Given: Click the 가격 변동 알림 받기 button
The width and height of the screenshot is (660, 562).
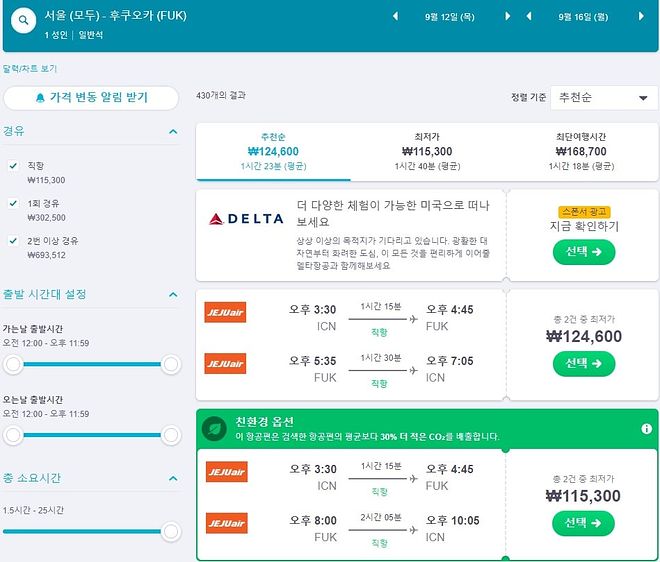Looking at the screenshot, I should 91,98.
